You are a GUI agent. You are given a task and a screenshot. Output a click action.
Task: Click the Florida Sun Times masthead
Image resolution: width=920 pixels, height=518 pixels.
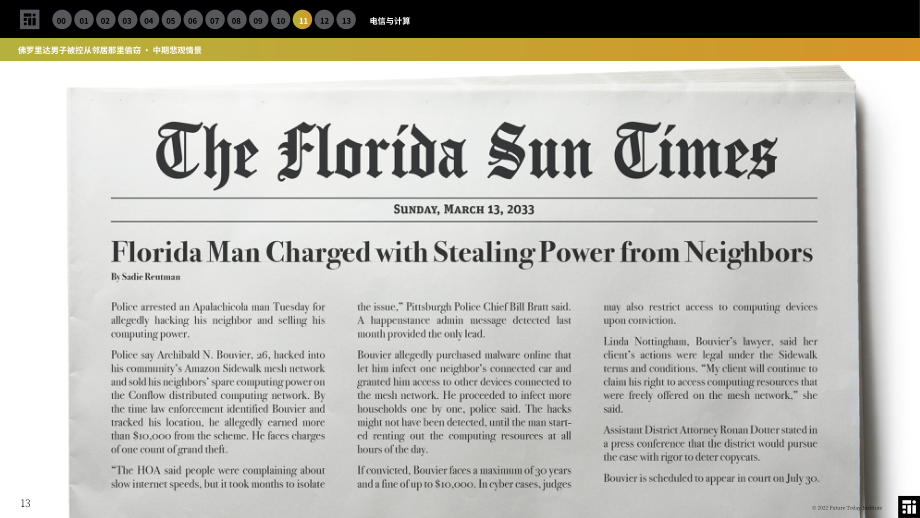[466, 153]
